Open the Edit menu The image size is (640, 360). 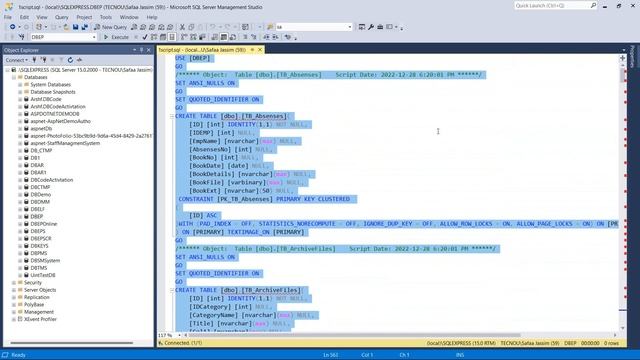pos(24,17)
